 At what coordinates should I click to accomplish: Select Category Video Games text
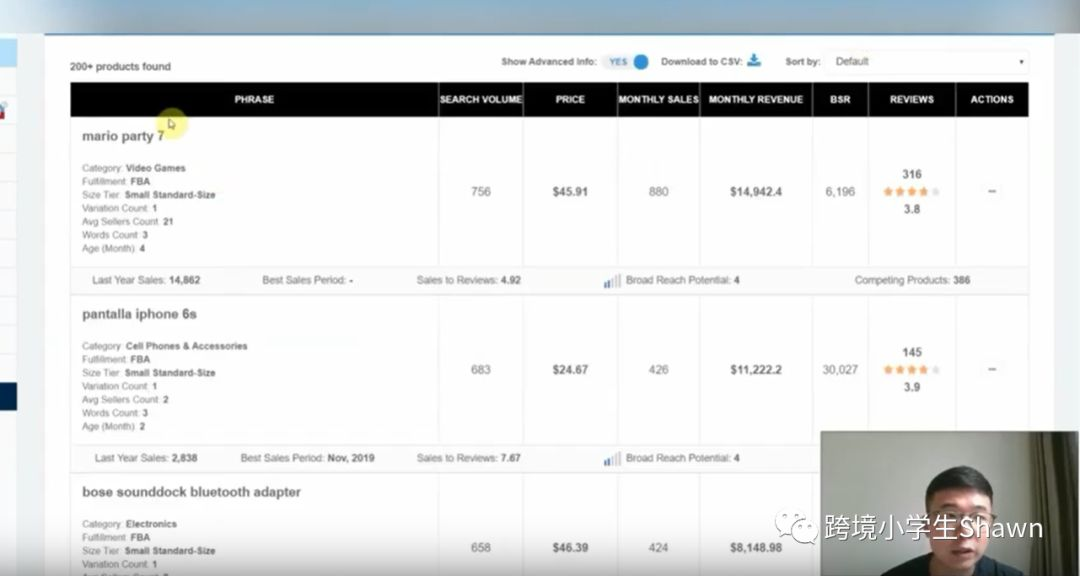134,168
